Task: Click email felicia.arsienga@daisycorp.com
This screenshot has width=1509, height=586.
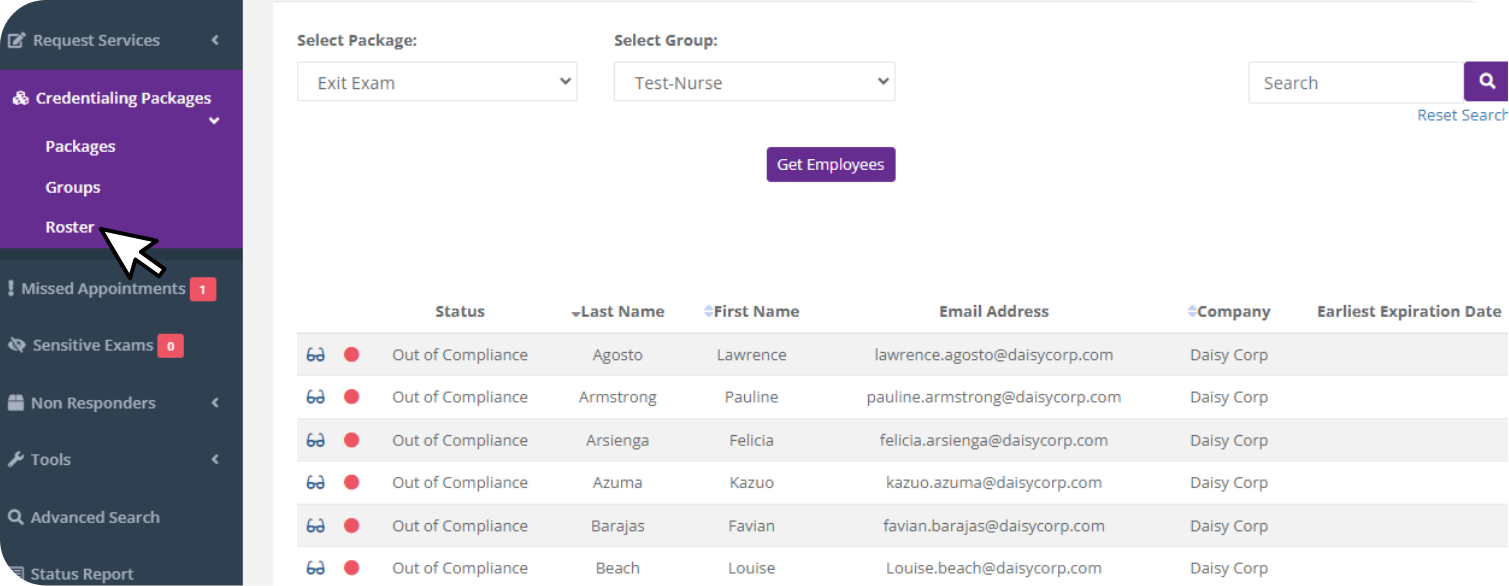Action: coord(994,440)
